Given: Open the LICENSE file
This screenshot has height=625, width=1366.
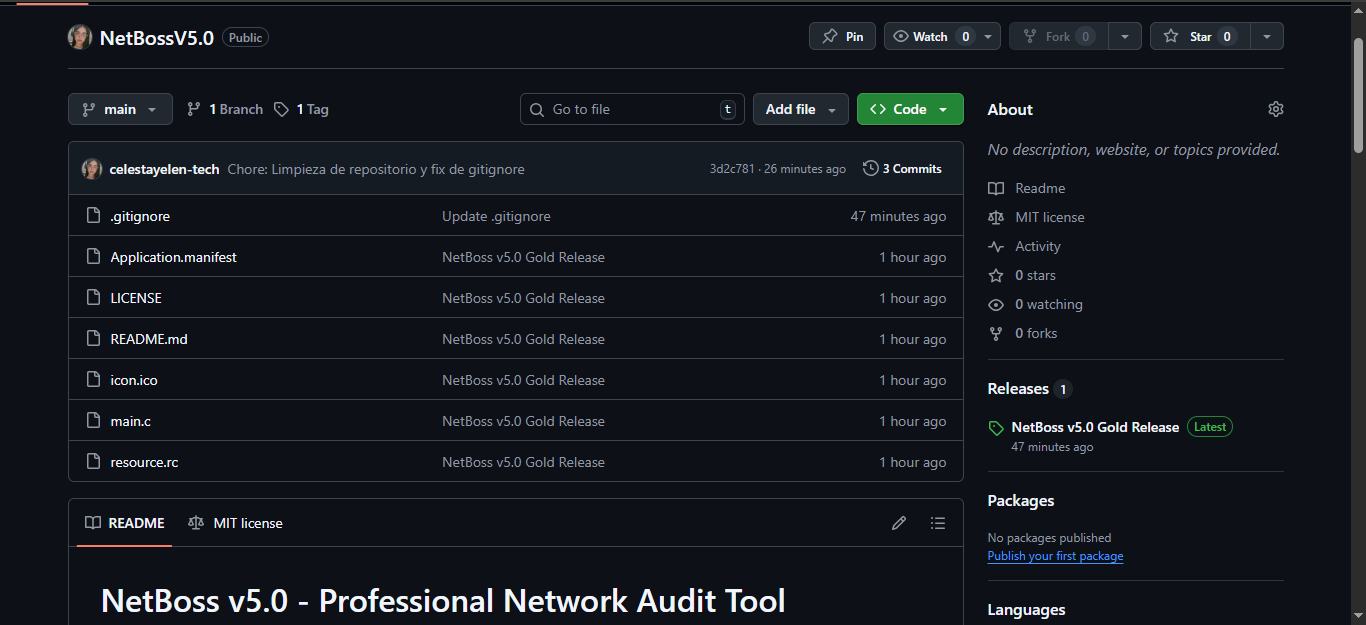Looking at the screenshot, I should [x=136, y=298].
